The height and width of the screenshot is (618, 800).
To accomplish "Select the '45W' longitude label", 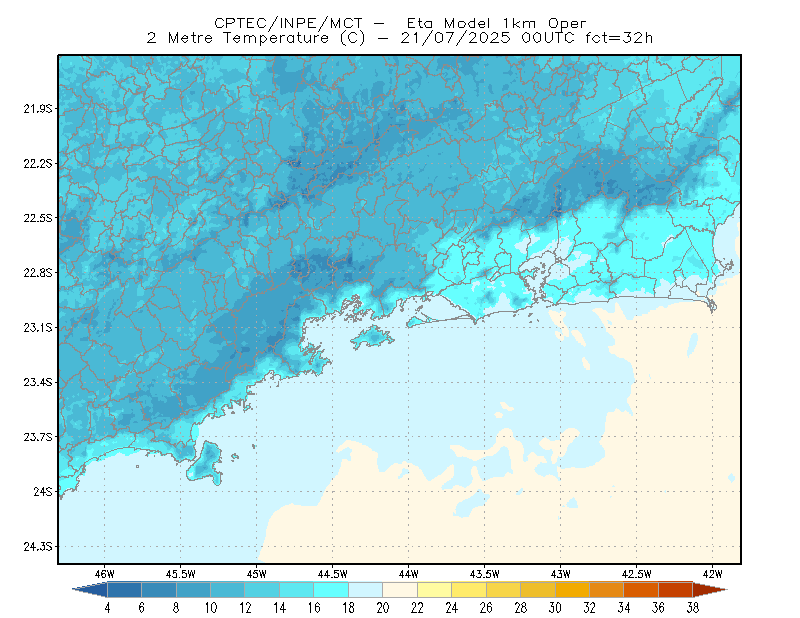I will click(x=257, y=574).
